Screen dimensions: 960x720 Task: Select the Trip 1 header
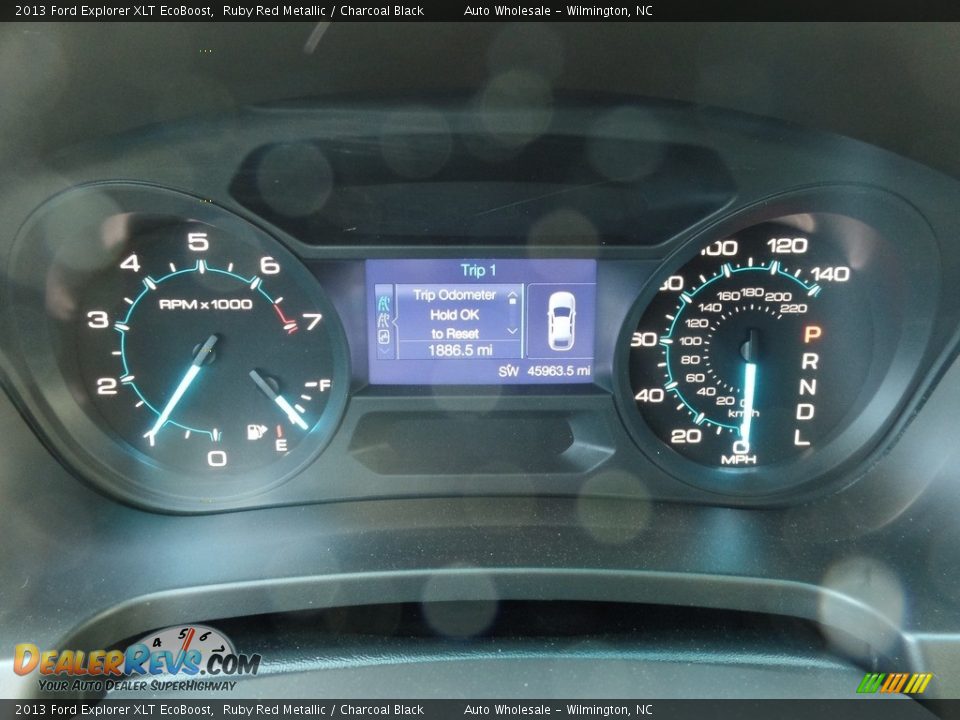coord(478,270)
